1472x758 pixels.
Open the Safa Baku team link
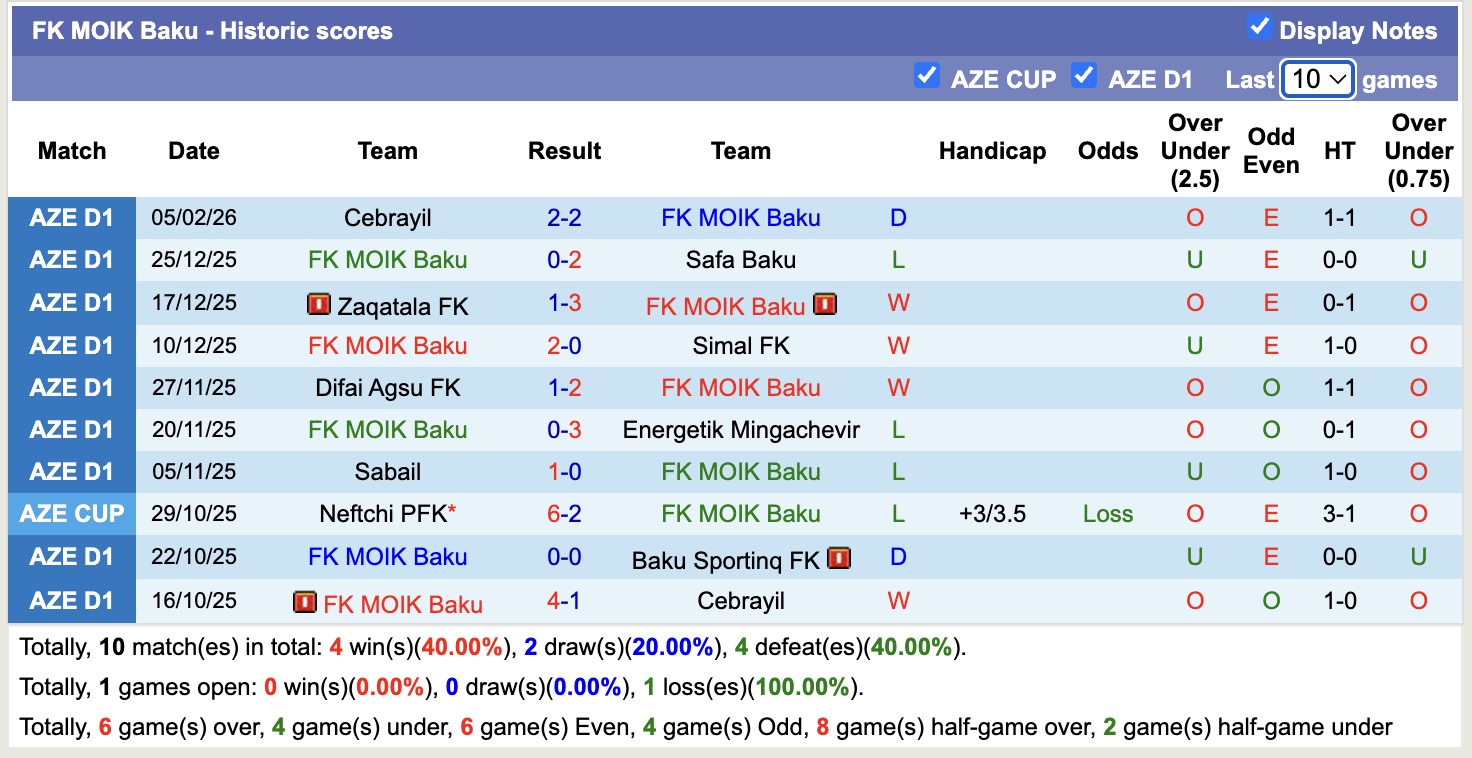pos(740,259)
